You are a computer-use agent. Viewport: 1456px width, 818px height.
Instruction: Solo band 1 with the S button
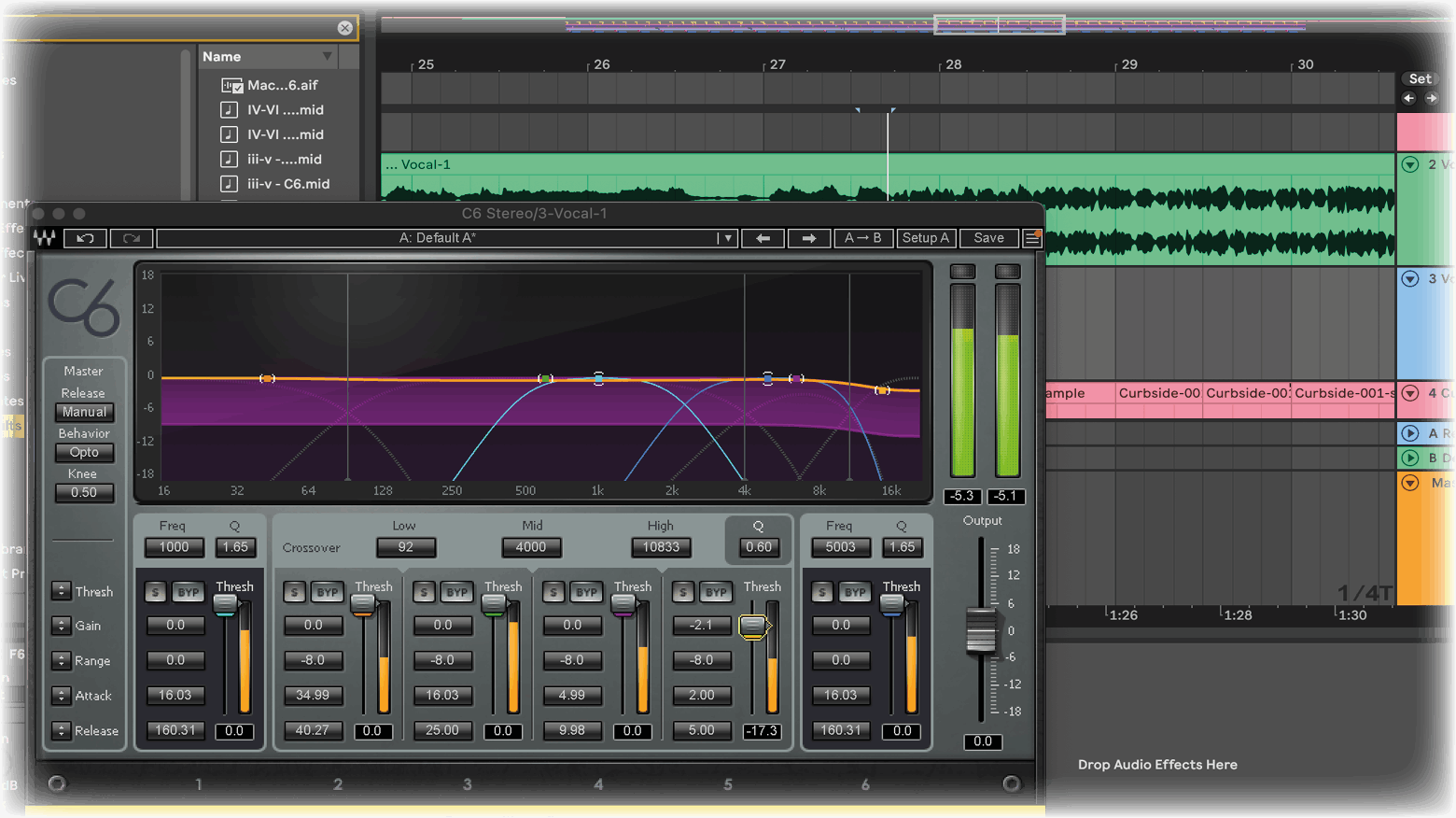pyautogui.click(x=156, y=592)
